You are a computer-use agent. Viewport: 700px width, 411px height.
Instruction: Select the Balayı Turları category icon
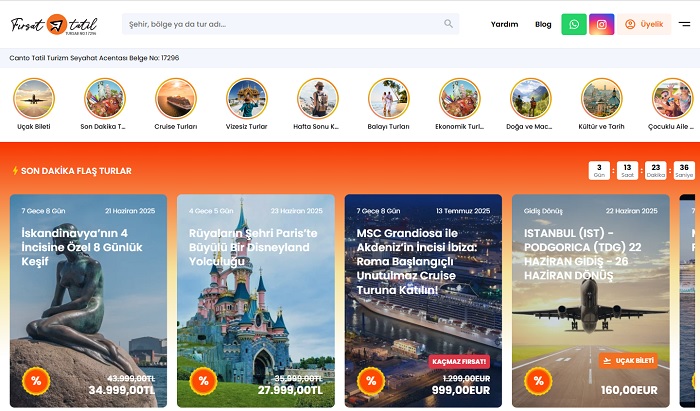coord(389,99)
